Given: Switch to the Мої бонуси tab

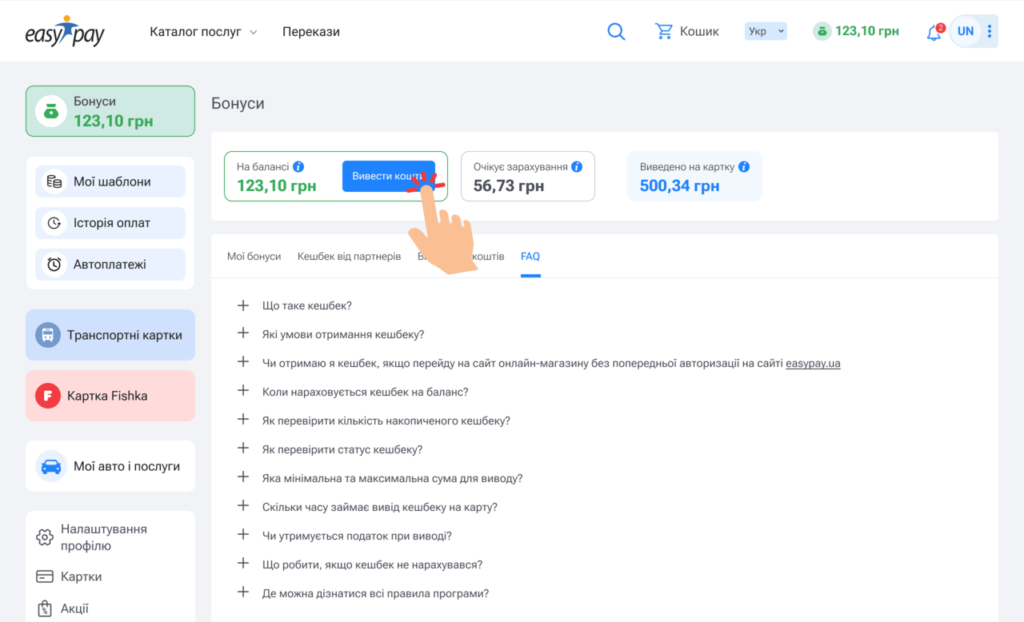Looking at the screenshot, I should [254, 257].
